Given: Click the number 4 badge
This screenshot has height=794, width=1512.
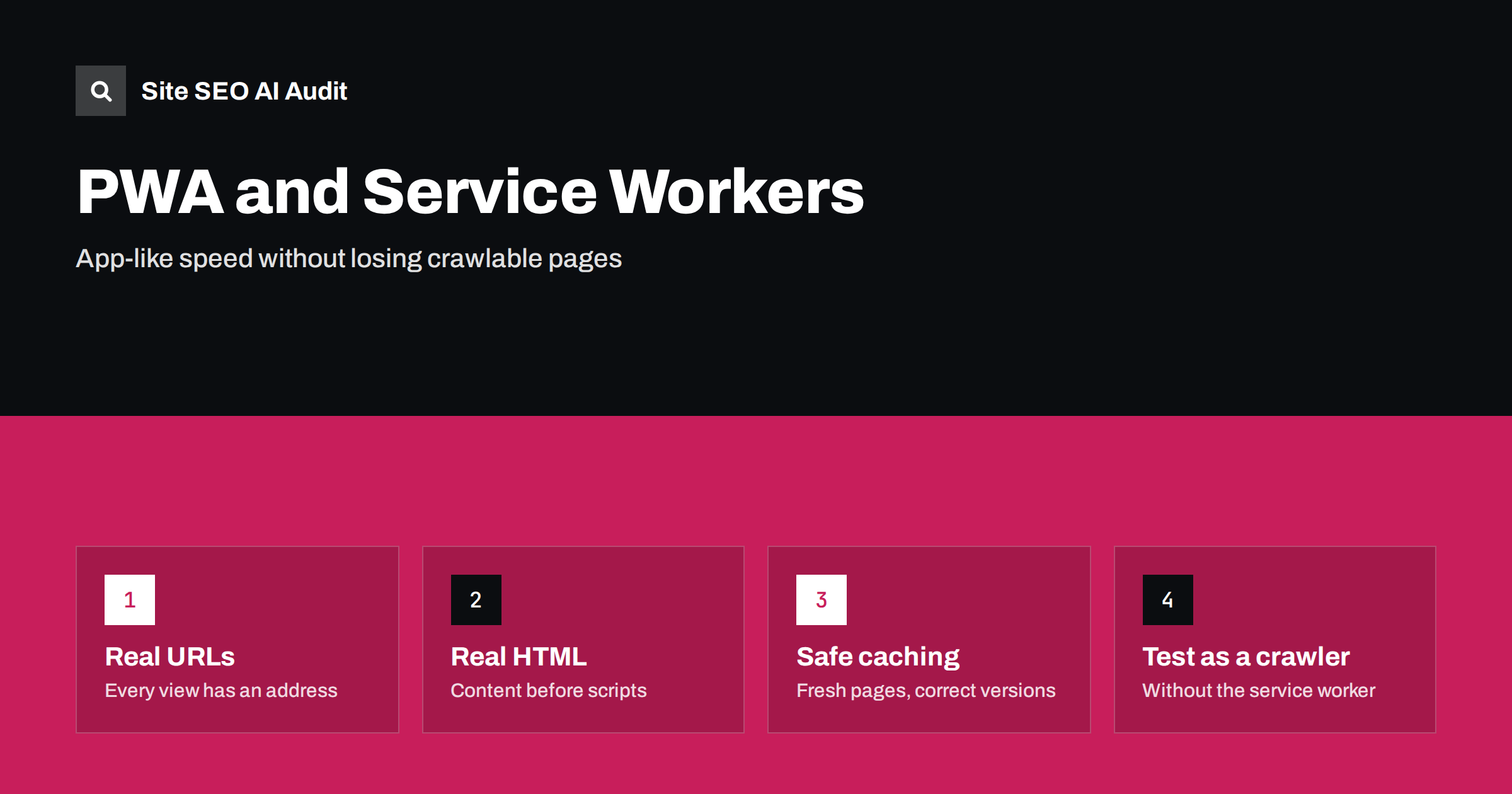Looking at the screenshot, I should click(x=1168, y=600).
